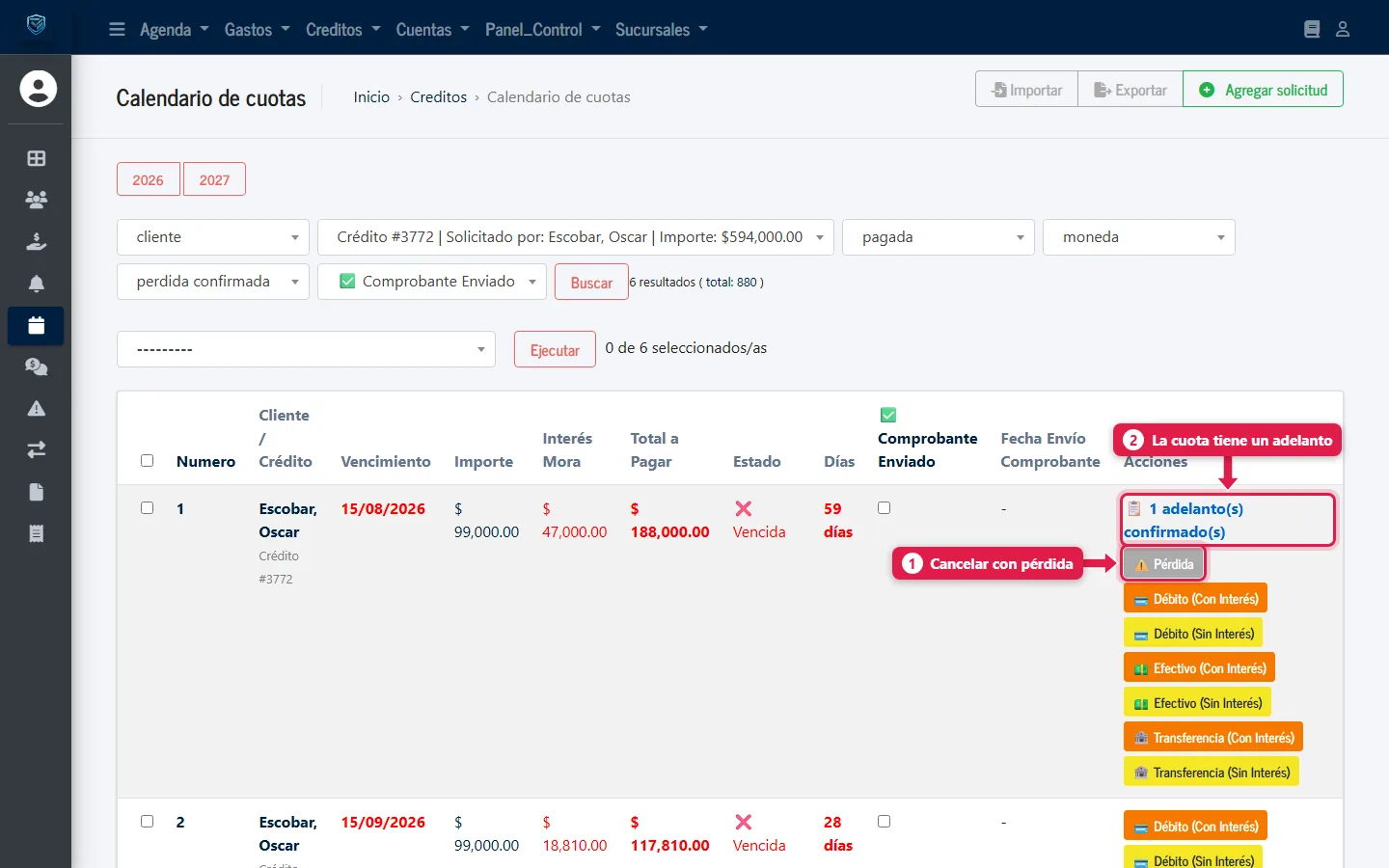The width and height of the screenshot is (1389, 868).
Task: Open the cliente filter dropdown
Action: [x=213, y=237]
